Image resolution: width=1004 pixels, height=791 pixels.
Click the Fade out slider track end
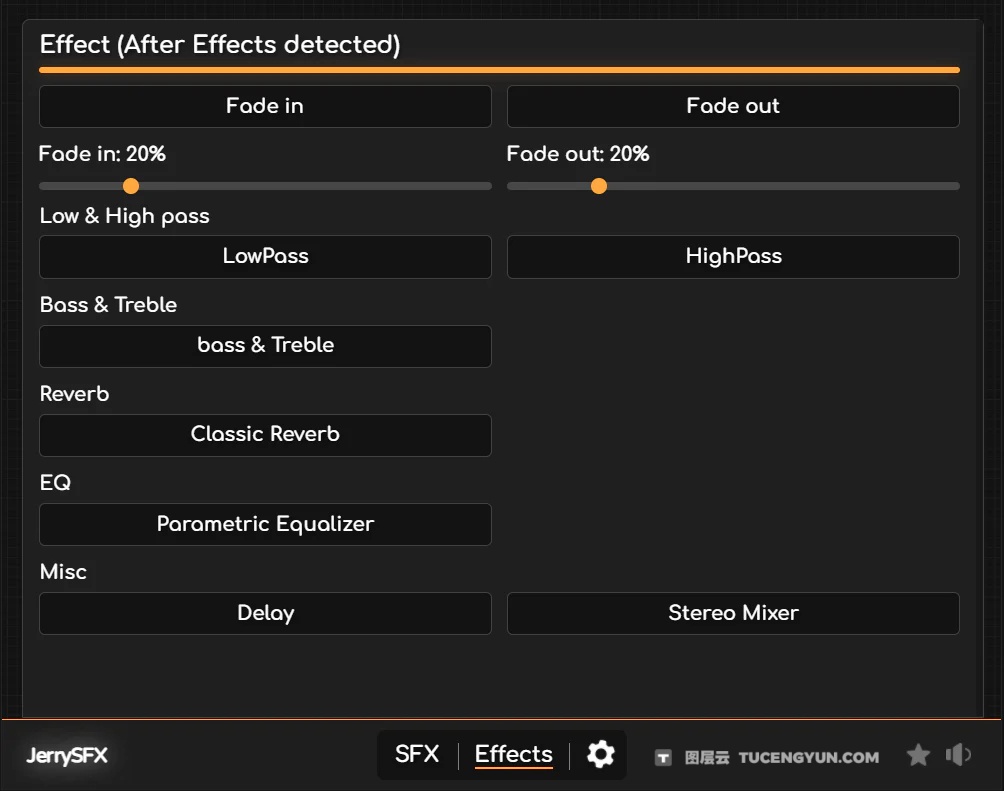(x=955, y=186)
